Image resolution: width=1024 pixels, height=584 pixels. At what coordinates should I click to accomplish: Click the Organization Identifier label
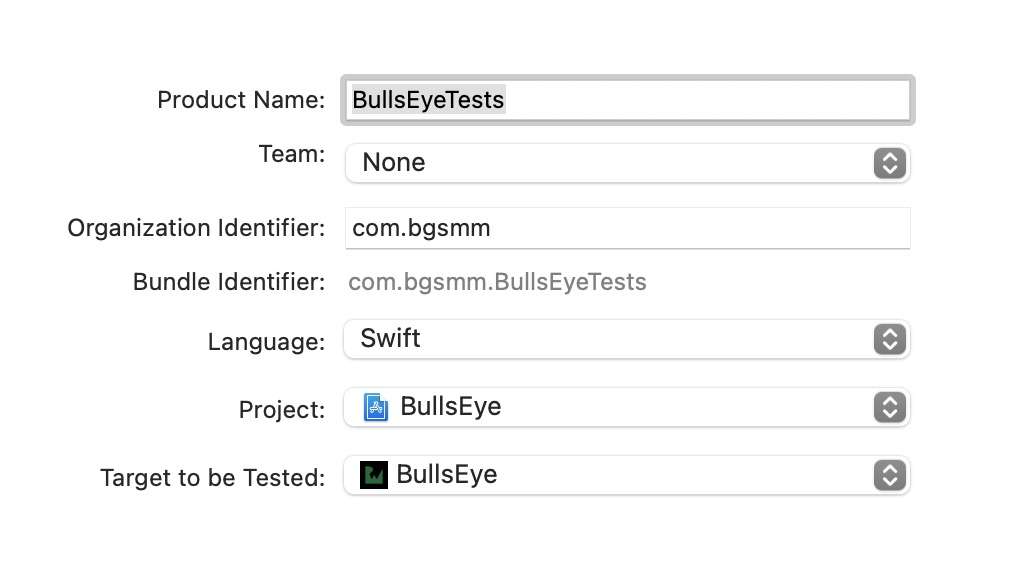[196, 228]
